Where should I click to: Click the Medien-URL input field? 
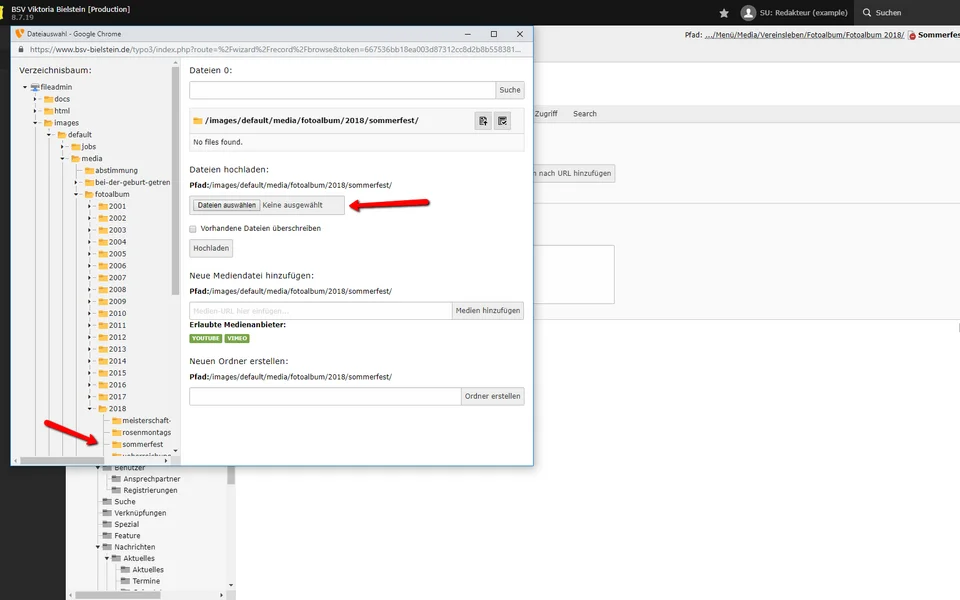[x=321, y=311]
